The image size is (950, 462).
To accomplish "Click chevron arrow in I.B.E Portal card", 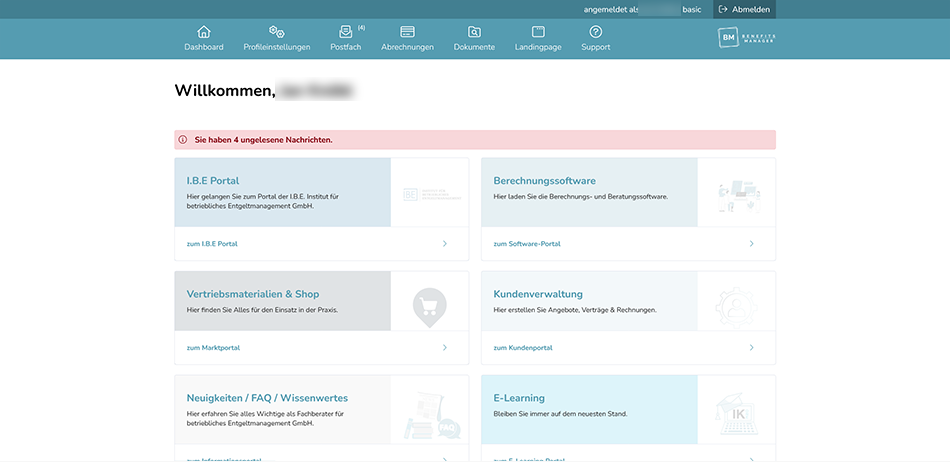I will click(444, 244).
